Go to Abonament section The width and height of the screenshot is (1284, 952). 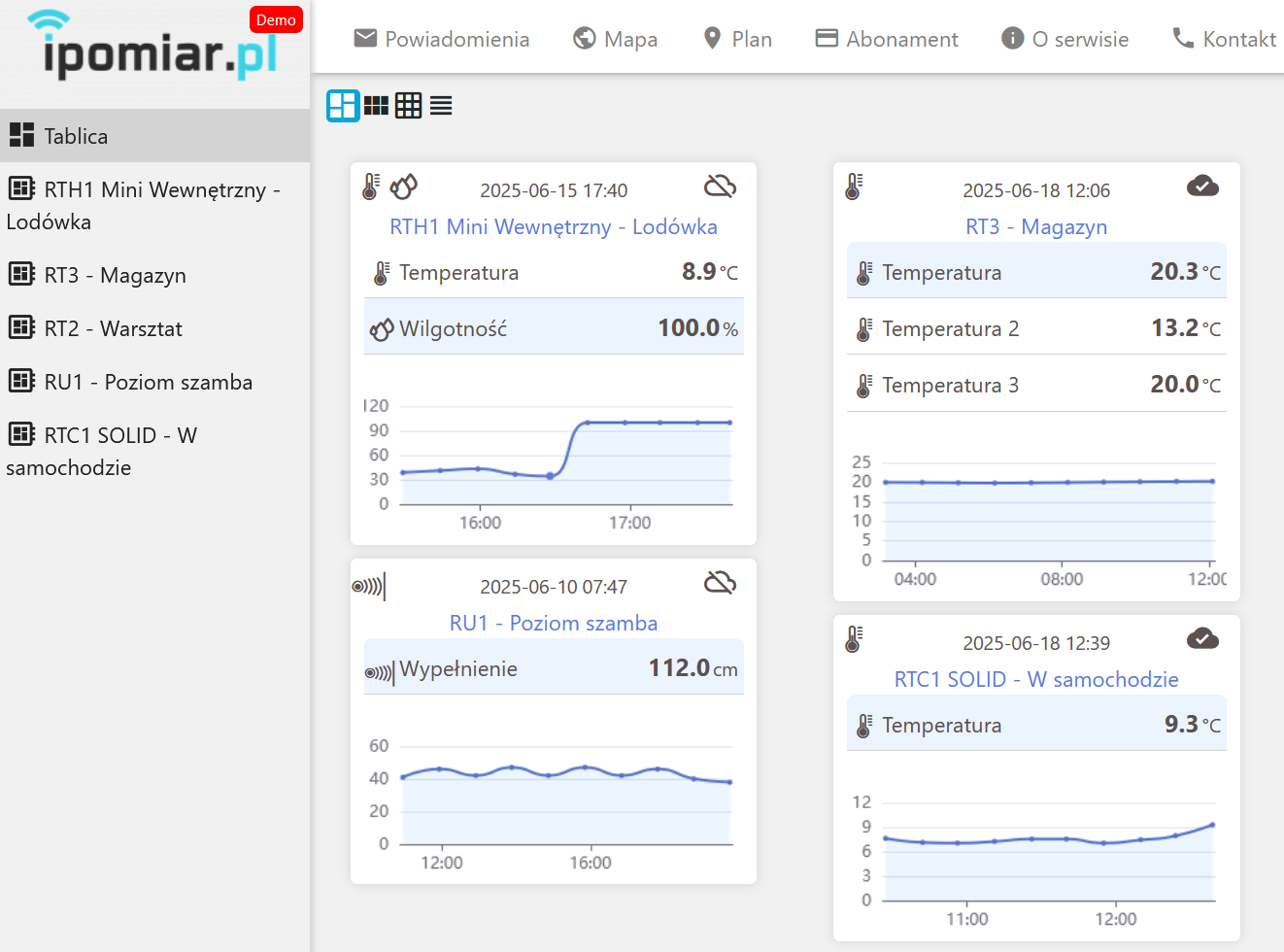pyautogui.click(x=887, y=39)
